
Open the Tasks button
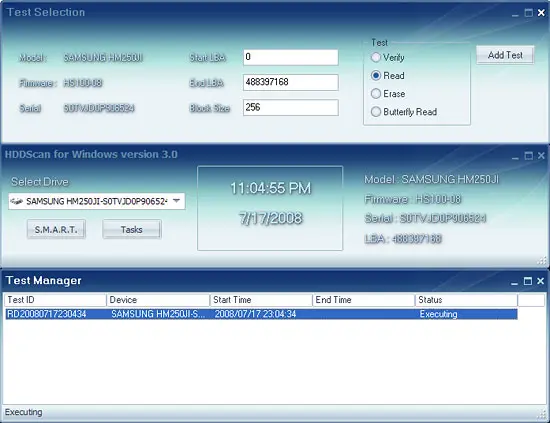click(132, 229)
